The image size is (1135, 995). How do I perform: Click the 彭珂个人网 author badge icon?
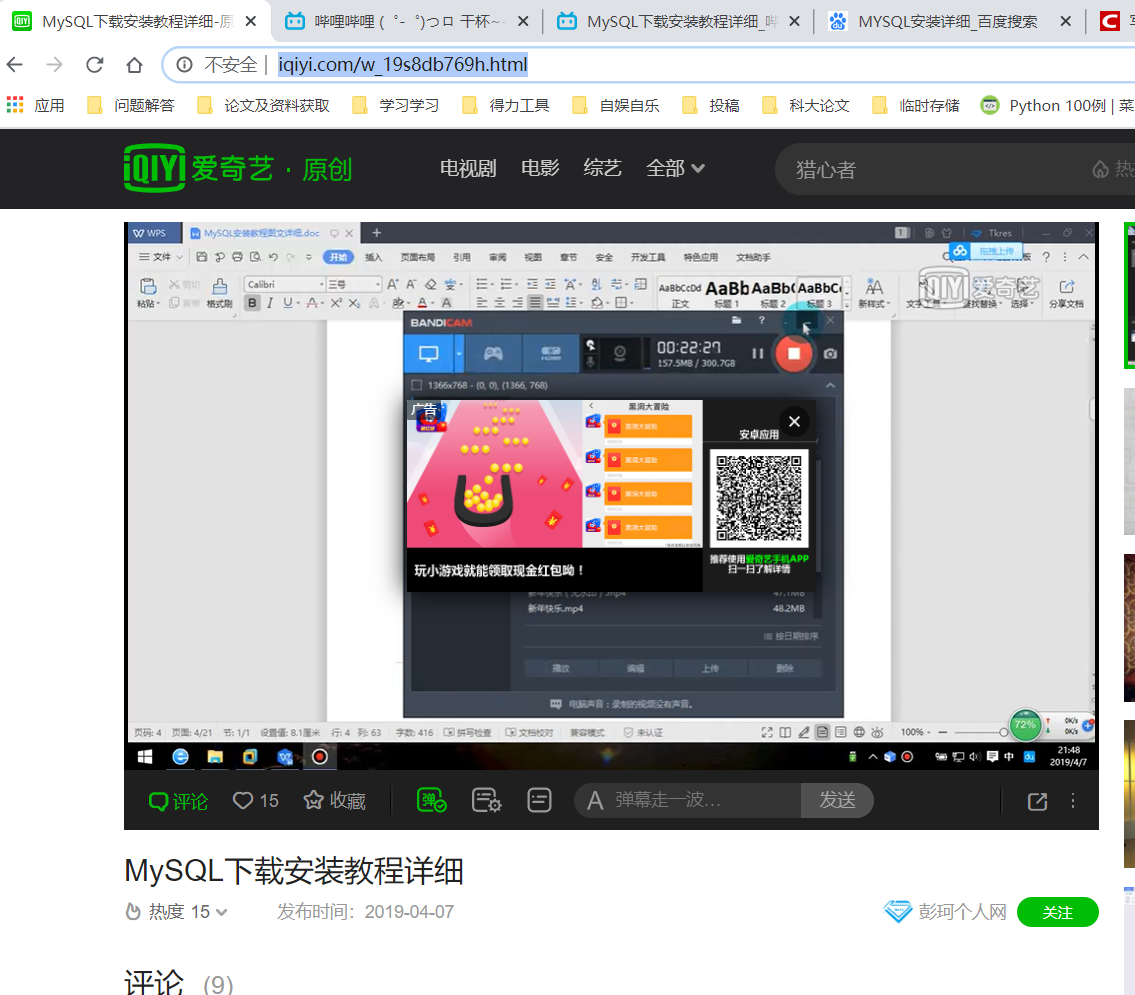(897, 911)
